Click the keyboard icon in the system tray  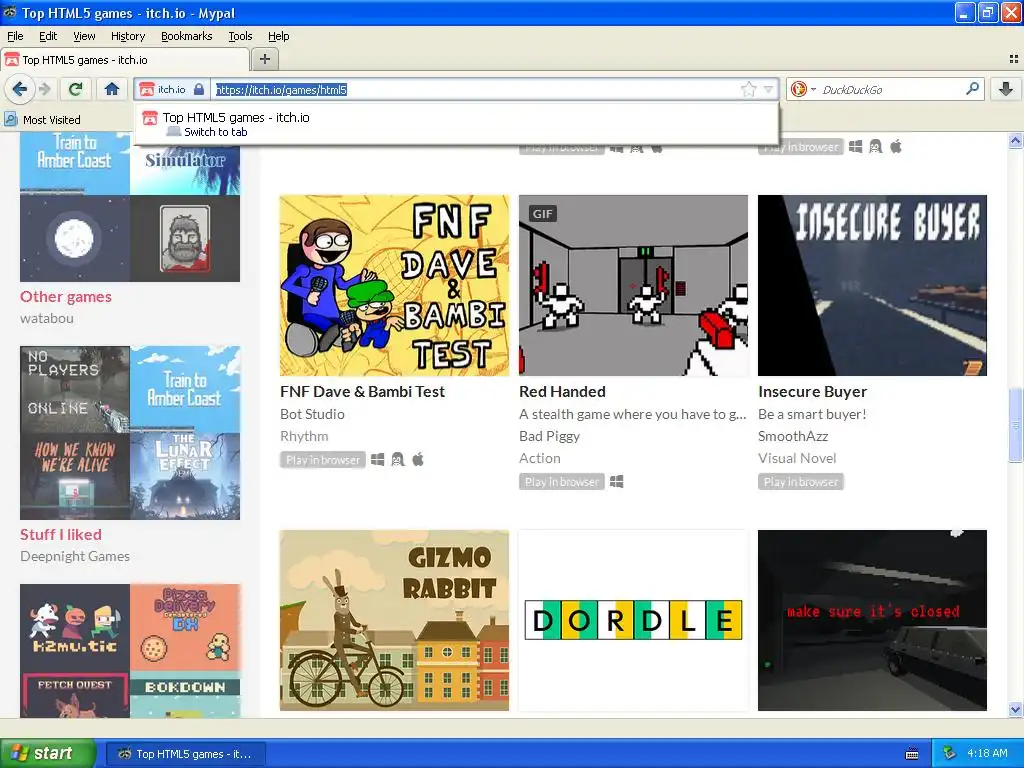[912, 754]
